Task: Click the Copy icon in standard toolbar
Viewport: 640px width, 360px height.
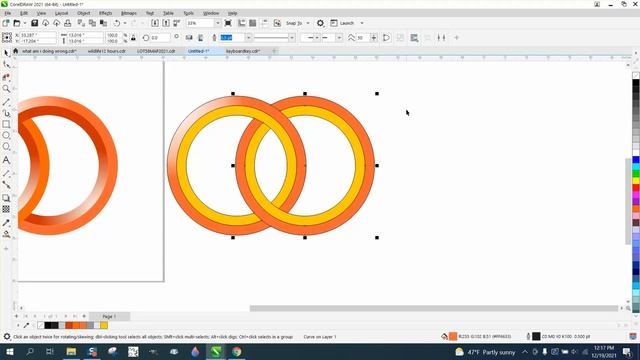Action: pyautogui.click(x=93, y=23)
